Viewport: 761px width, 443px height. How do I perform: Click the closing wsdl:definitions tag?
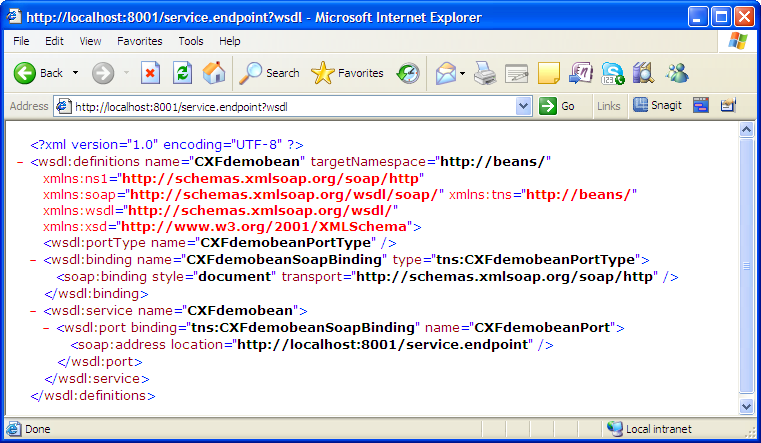click(x=93, y=396)
